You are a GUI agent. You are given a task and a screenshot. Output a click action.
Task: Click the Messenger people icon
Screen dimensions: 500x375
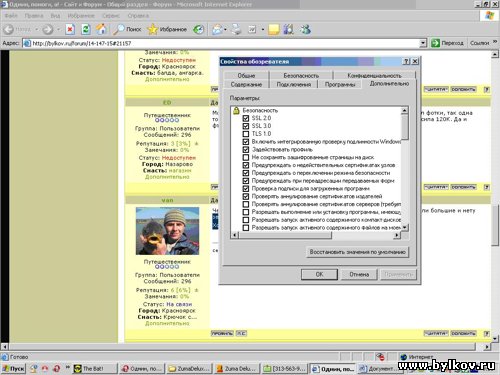[x=305, y=29]
